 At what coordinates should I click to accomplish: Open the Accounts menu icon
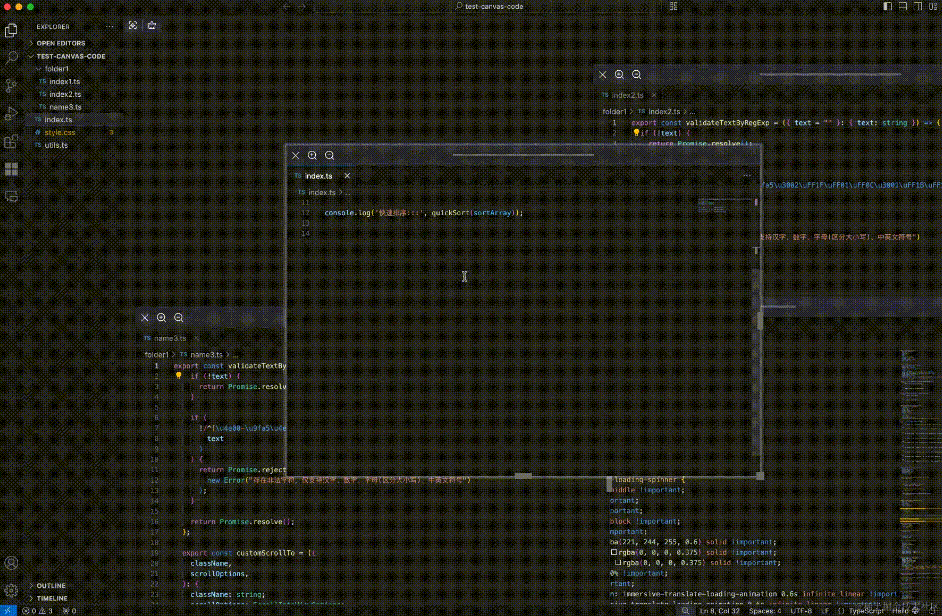(x=11, y=563)
